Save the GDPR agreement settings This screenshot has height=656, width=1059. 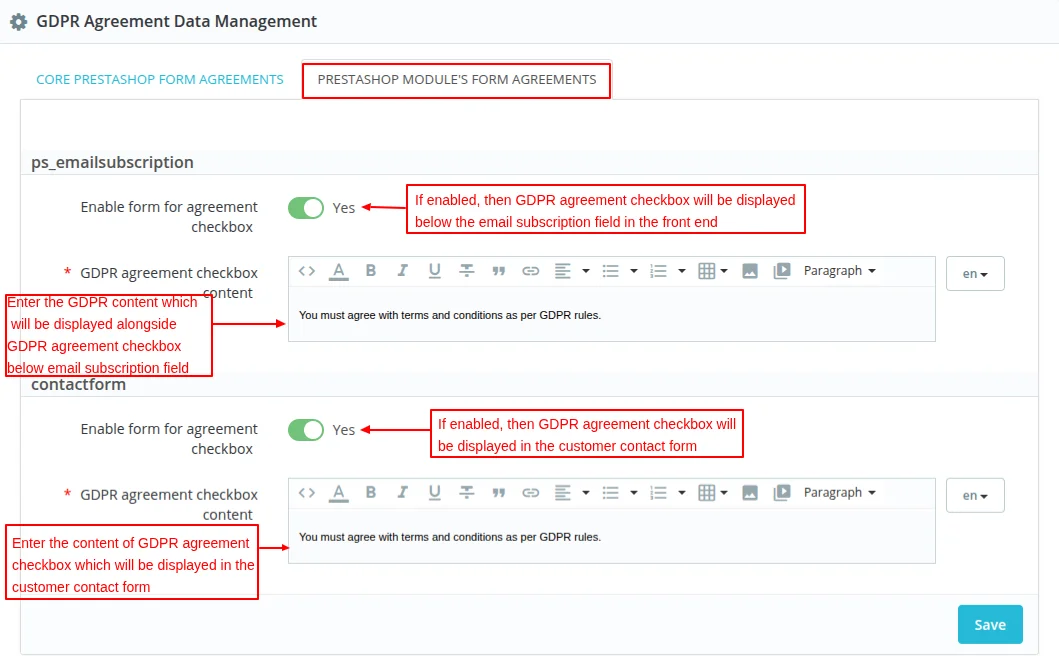pyautogui.click(x=990, y=623)
